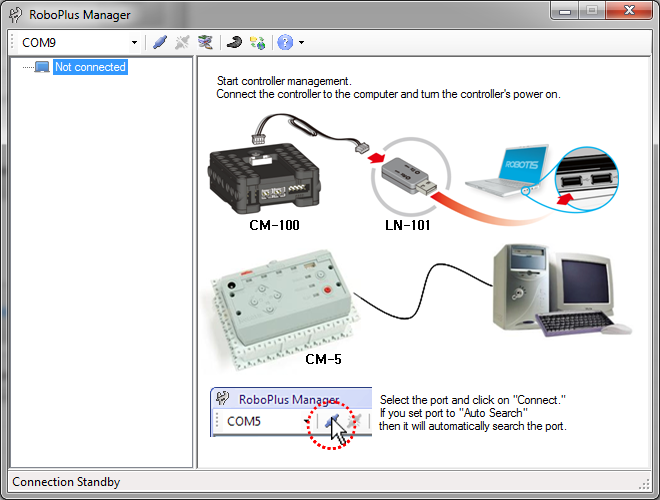
Task: Open the COM9 port dropdown
Action: tap(134, 43)
